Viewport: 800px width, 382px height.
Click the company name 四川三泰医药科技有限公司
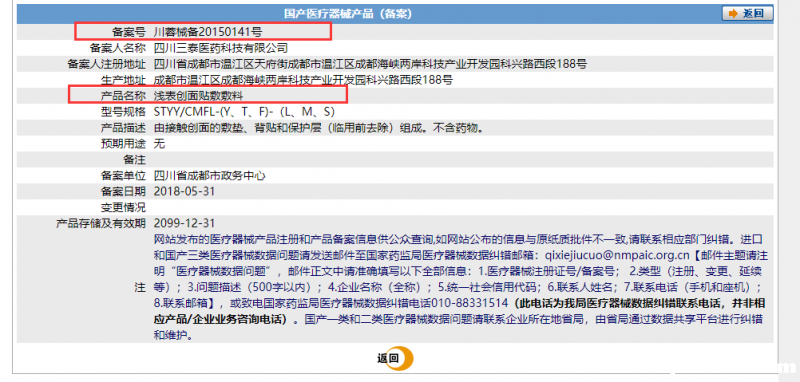coord(220,48)
